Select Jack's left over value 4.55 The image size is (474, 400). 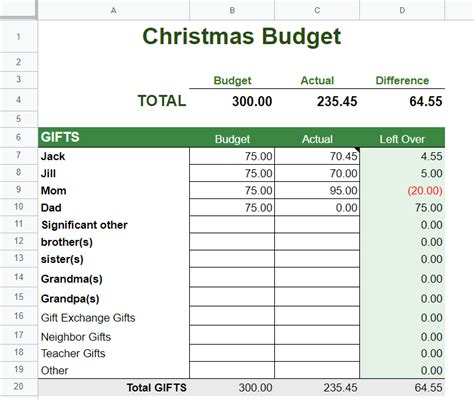(402, 156)
